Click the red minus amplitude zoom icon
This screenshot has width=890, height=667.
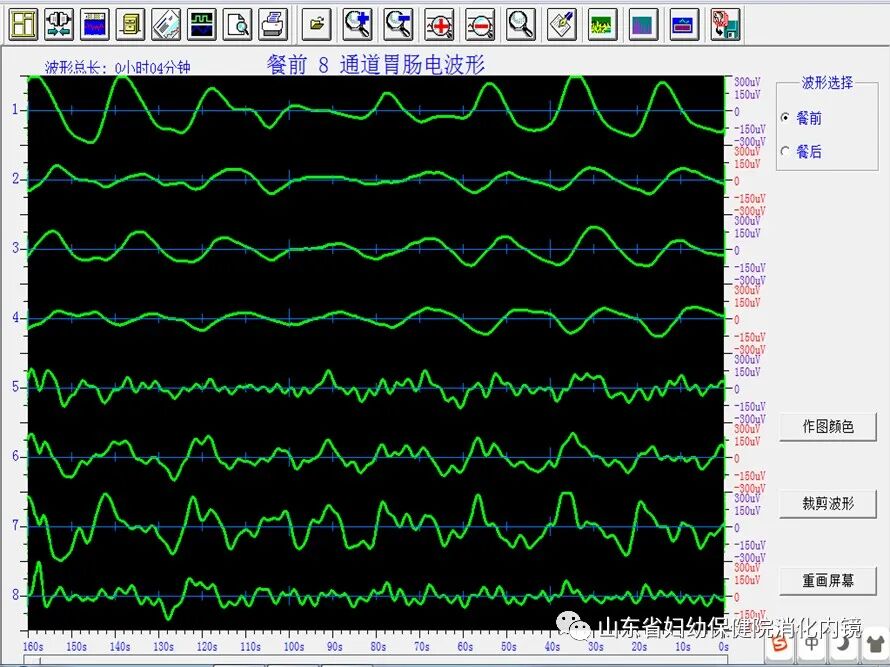coord(480,24)
